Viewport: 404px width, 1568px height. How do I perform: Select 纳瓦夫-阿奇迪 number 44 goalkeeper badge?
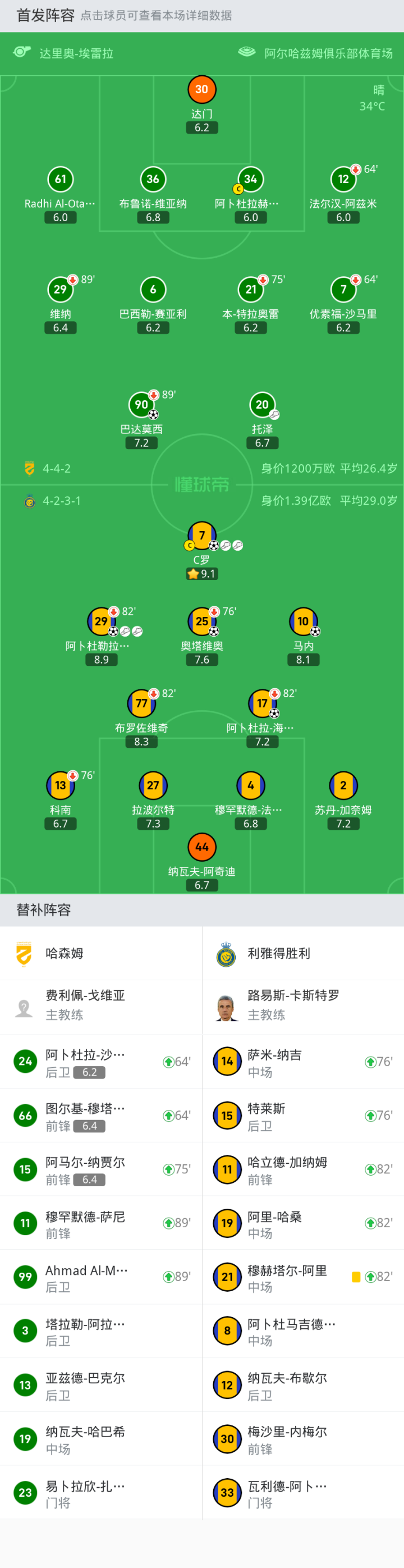[x=201, y=847]
